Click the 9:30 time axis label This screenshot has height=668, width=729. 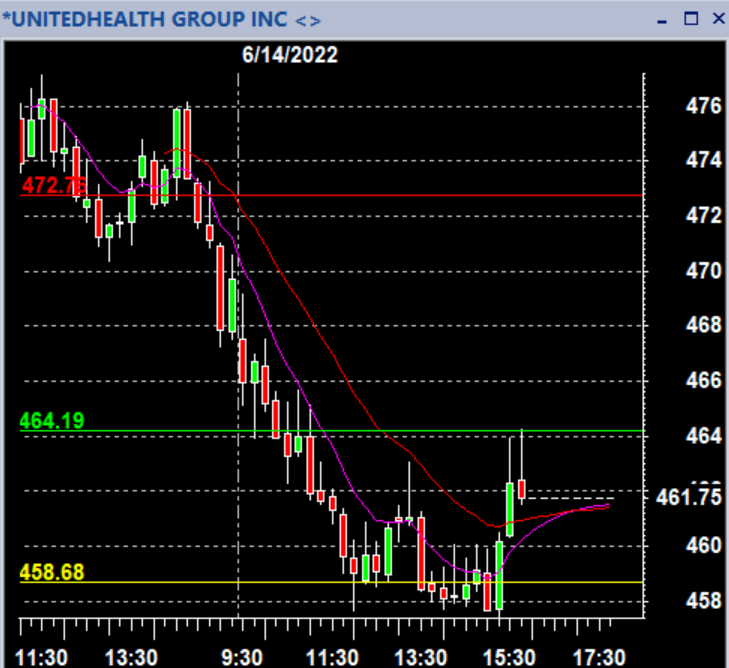tap(242, 658)
